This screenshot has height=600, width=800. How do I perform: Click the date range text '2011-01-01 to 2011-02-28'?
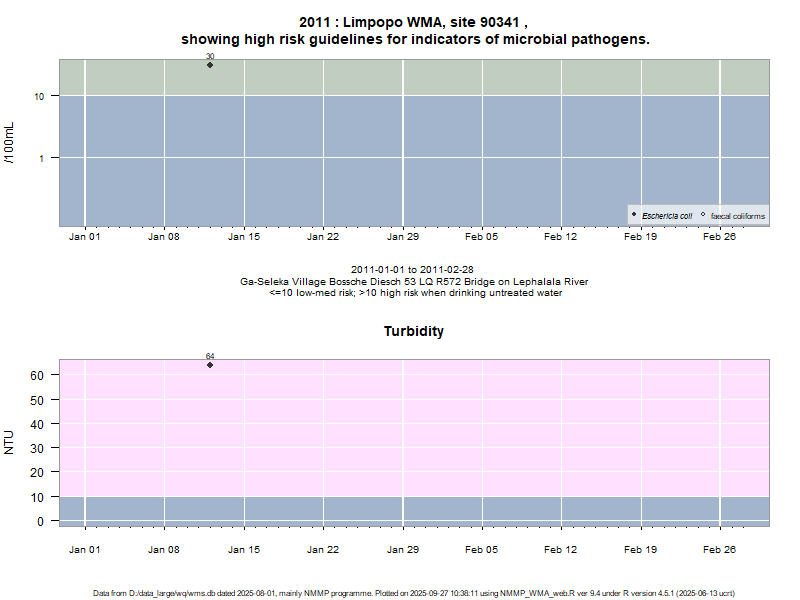[x=414, y=270]
